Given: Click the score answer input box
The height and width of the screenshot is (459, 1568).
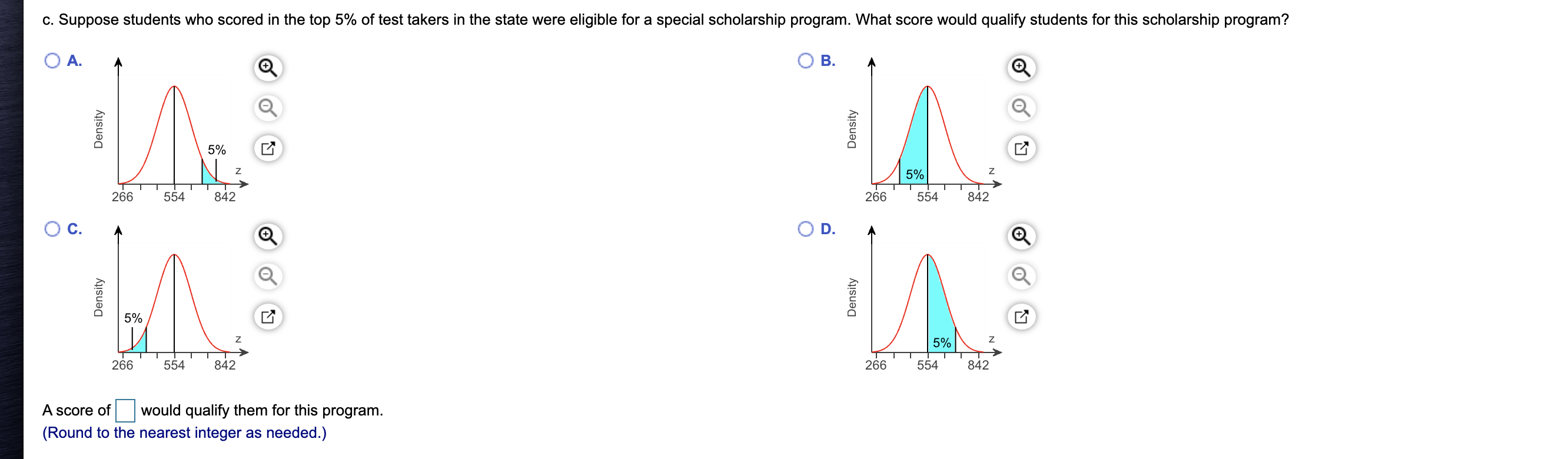Looking at the screenshot, I should click(124, 411).
